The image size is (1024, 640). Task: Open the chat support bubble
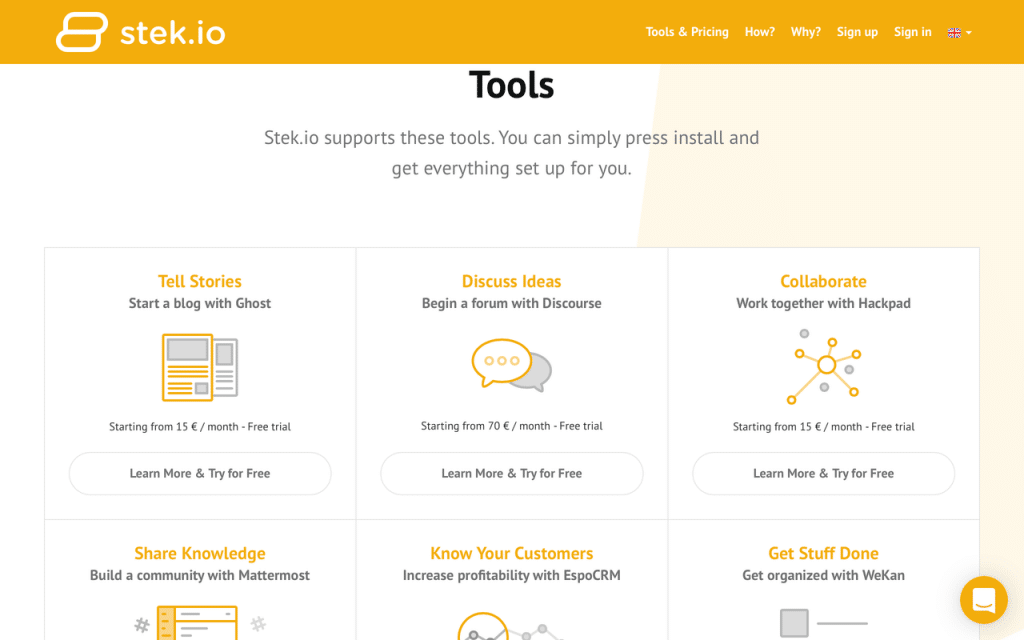[984, 600]
